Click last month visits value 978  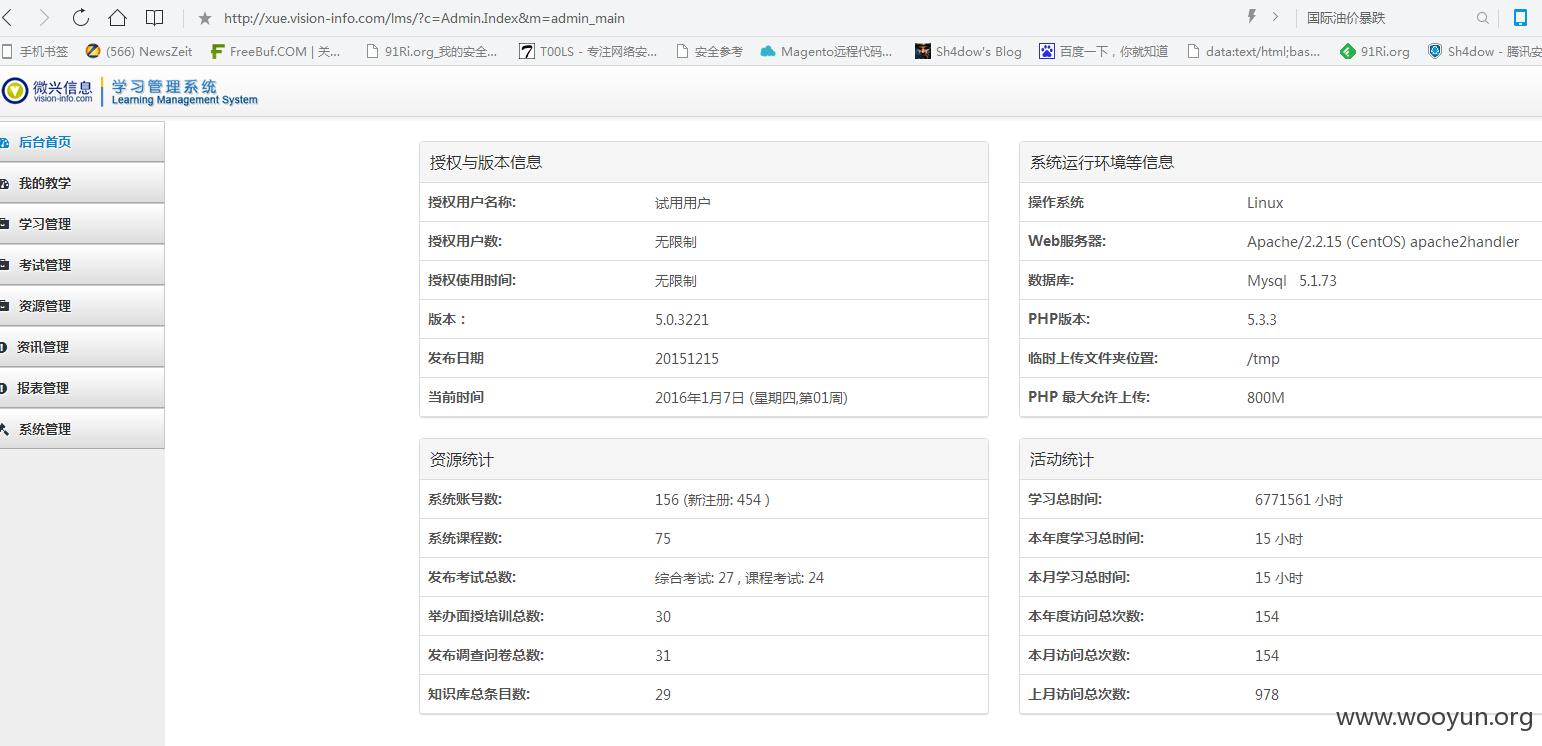(x=1267, y=695)
